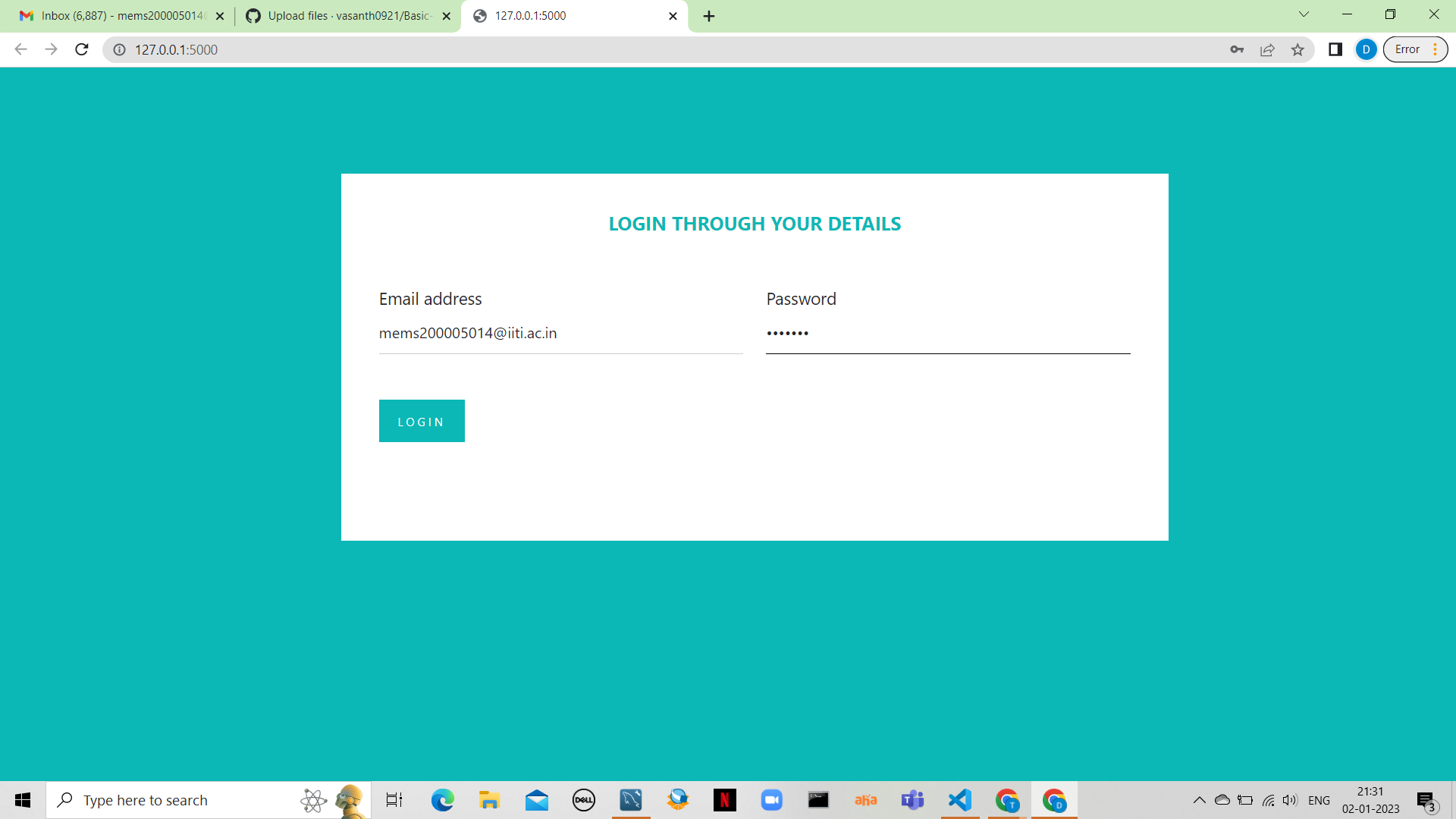Click the volume icon in the system tray
This screenshot has height=819, width=1456.
1291,800
